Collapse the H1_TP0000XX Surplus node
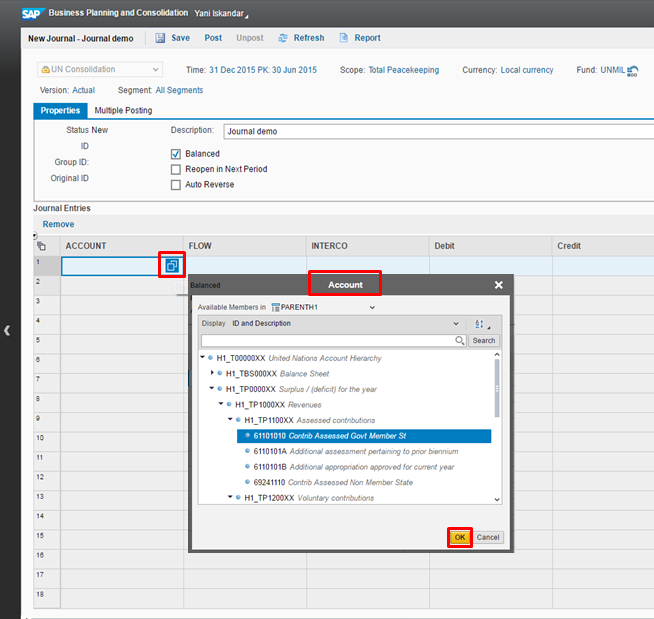Screen dimensions: 654x619 [212, 388]
